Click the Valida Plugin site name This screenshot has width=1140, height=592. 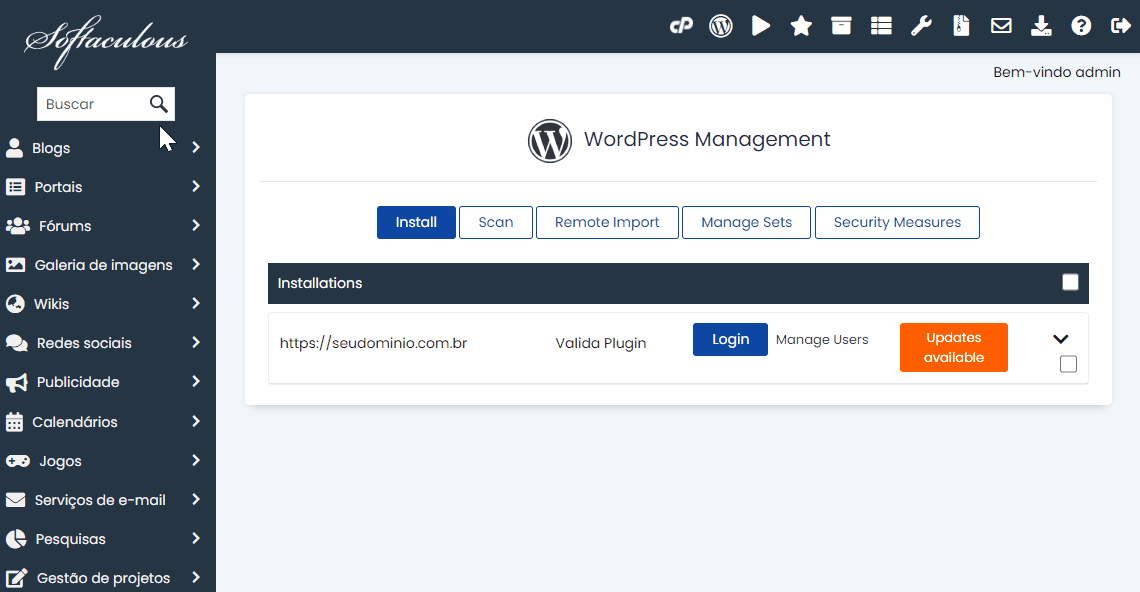click(601, 343)
